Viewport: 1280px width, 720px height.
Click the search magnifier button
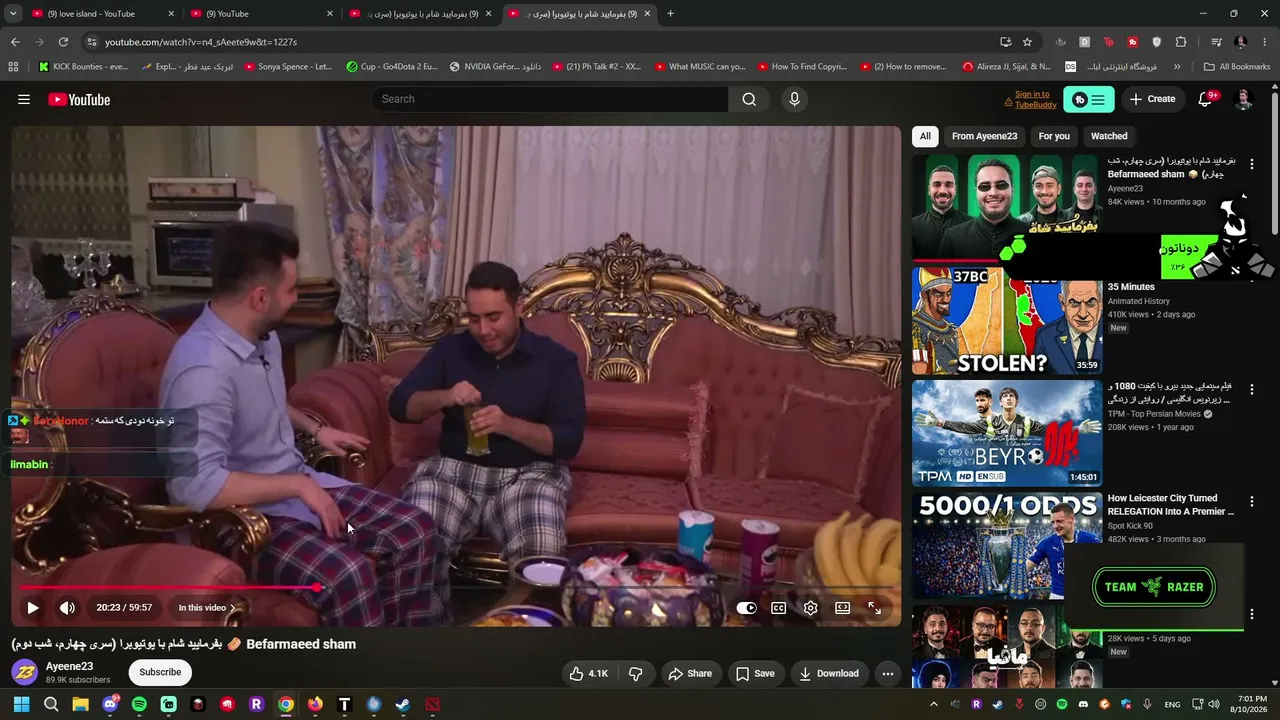pyautogui.click(x=749, y=99)
